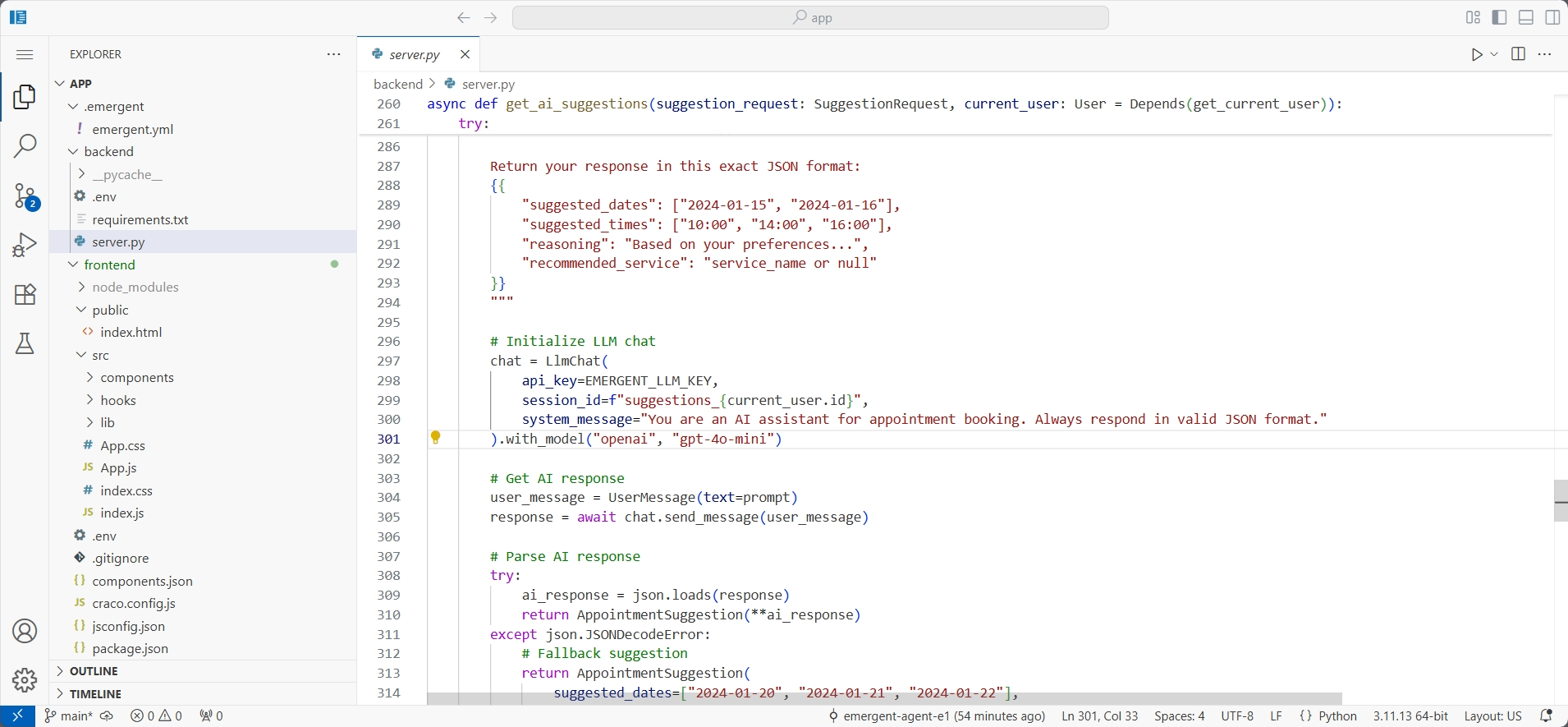Click the vertical editor scrollbar thumb
The image size is (1568, 727).
pyautogui.click(x=1561, y=500)
